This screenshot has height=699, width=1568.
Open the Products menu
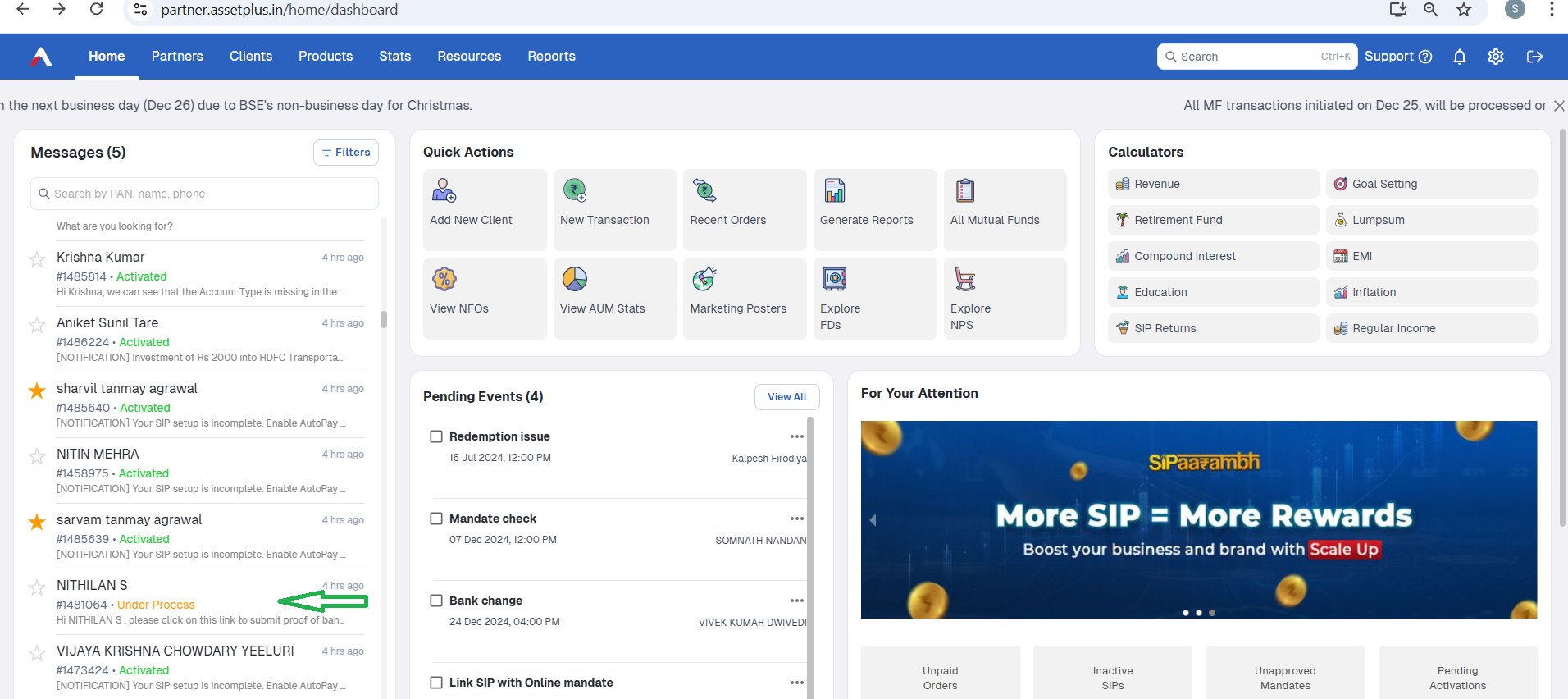pos(326,57)
